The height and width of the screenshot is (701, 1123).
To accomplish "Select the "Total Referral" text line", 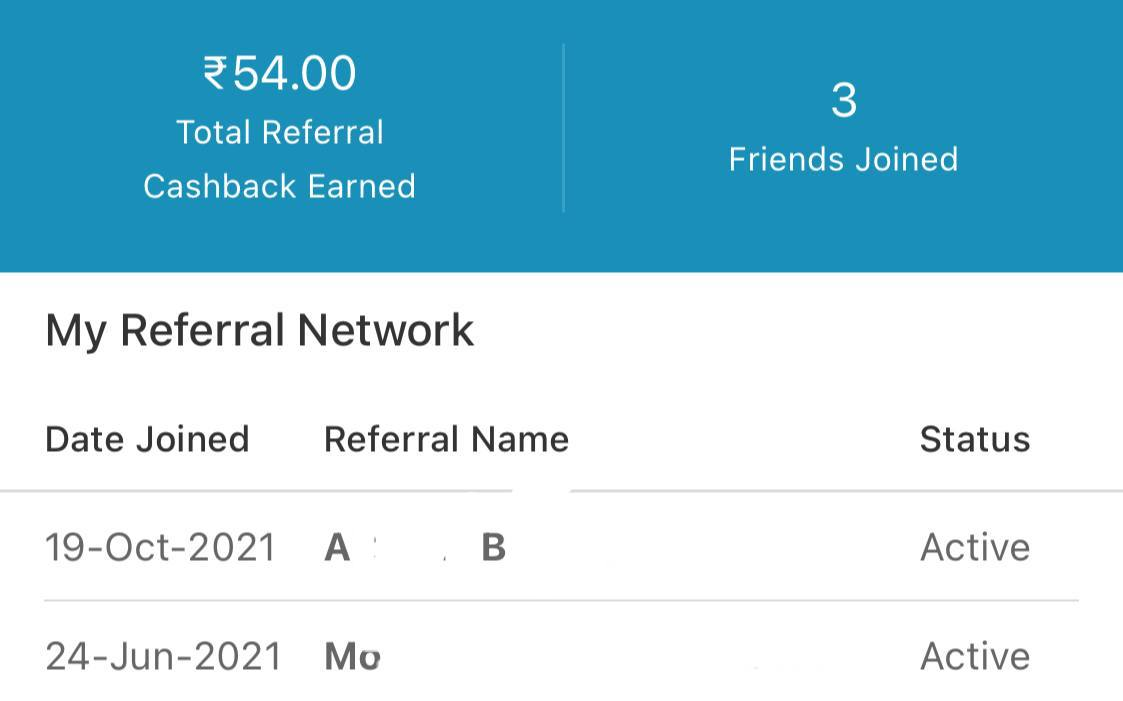I will click(280, 132).
